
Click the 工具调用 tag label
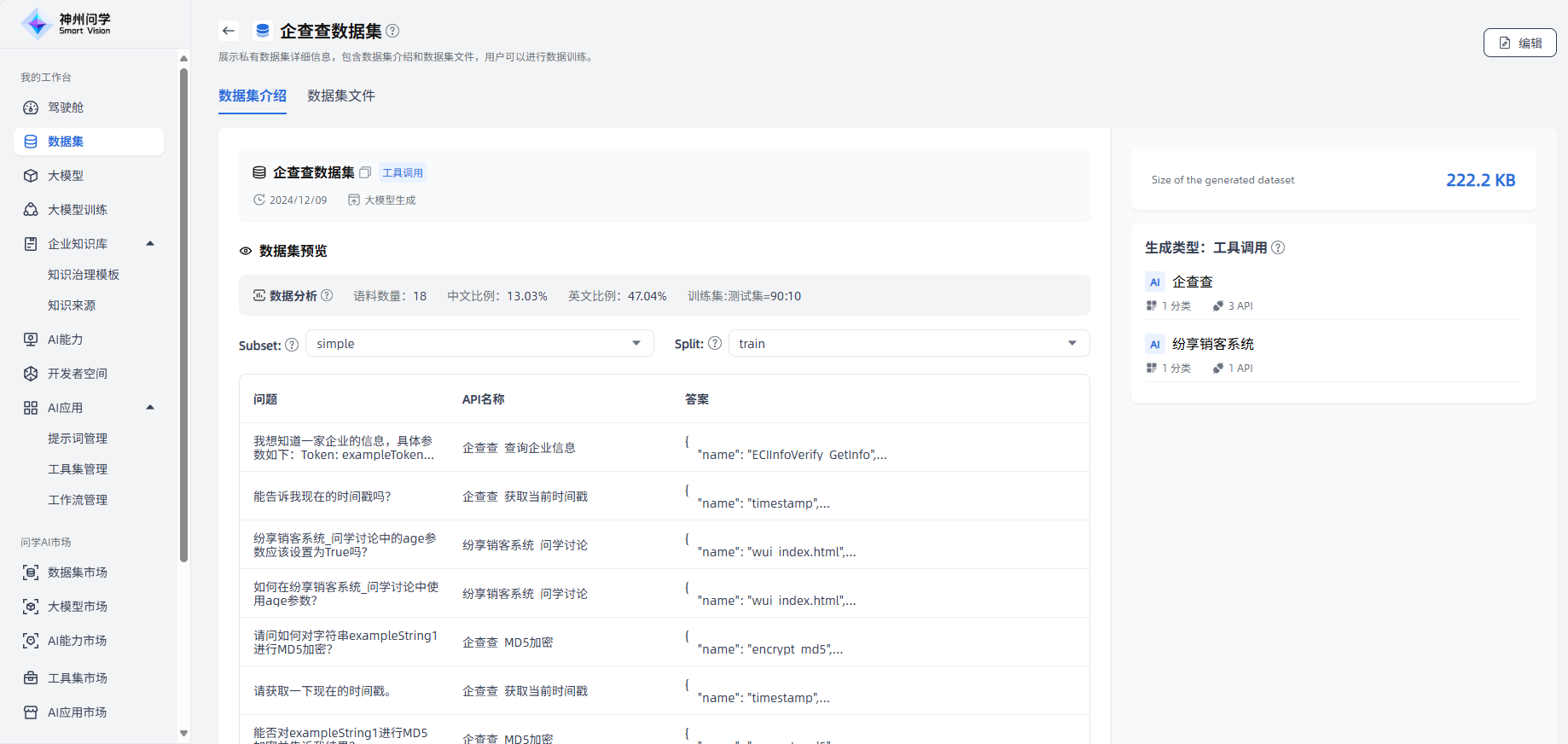pyautogui.click(x=403, y=172)
